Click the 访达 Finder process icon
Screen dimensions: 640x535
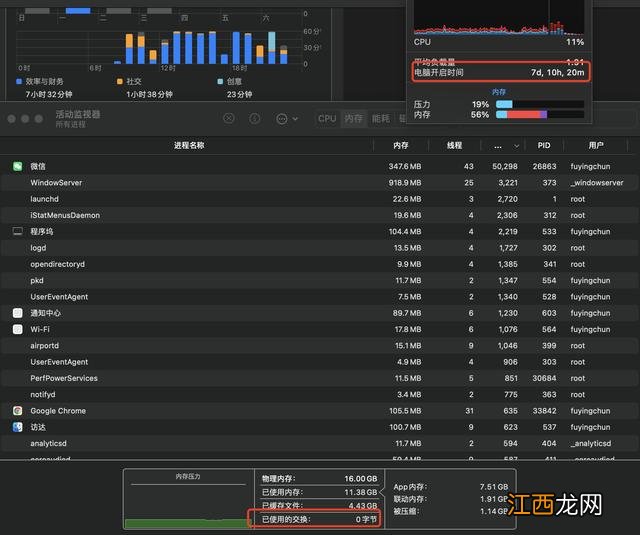point(18,427)
